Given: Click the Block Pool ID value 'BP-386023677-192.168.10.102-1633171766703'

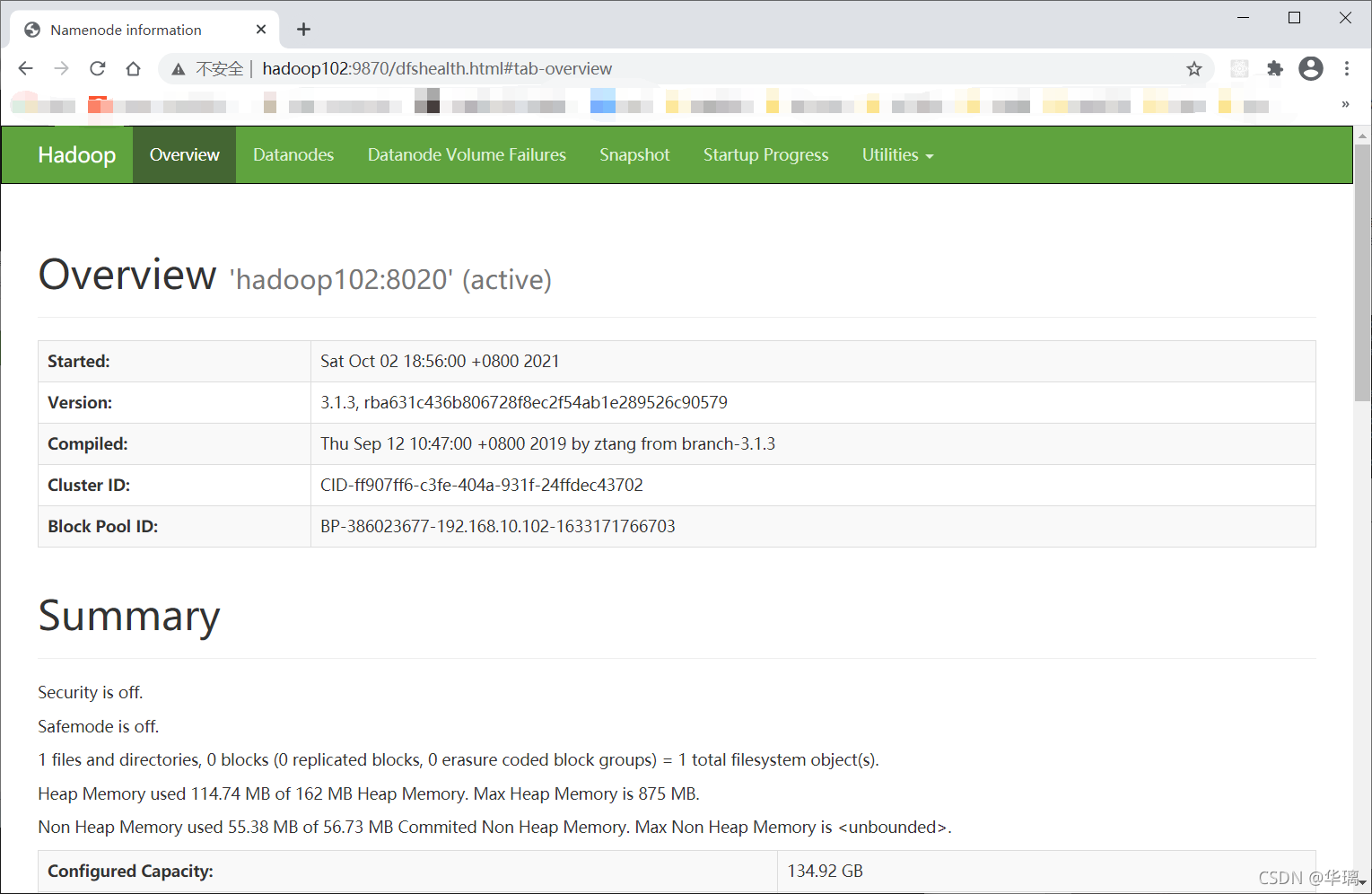Looking at the screenshot, I should coord(498,527).
